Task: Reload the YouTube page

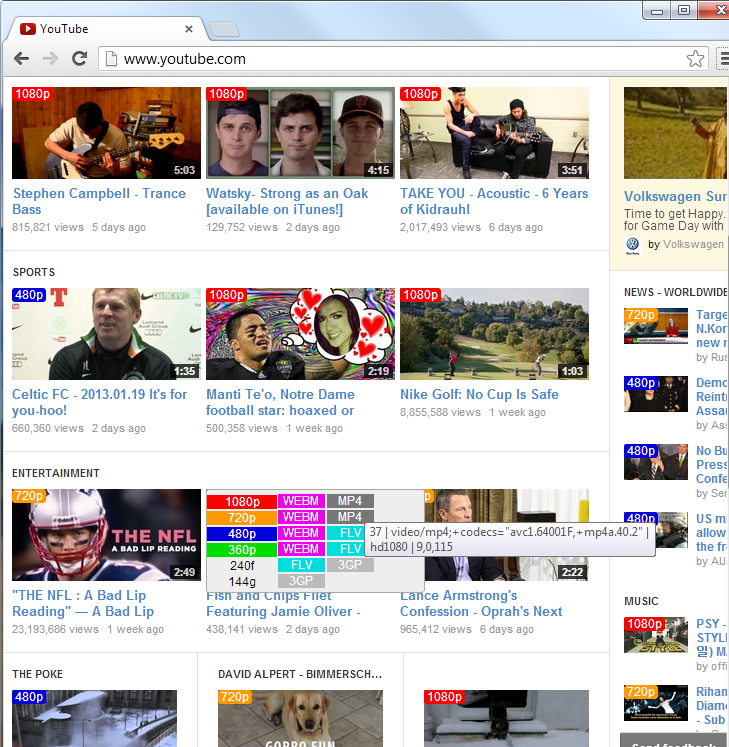Action: 79,59
